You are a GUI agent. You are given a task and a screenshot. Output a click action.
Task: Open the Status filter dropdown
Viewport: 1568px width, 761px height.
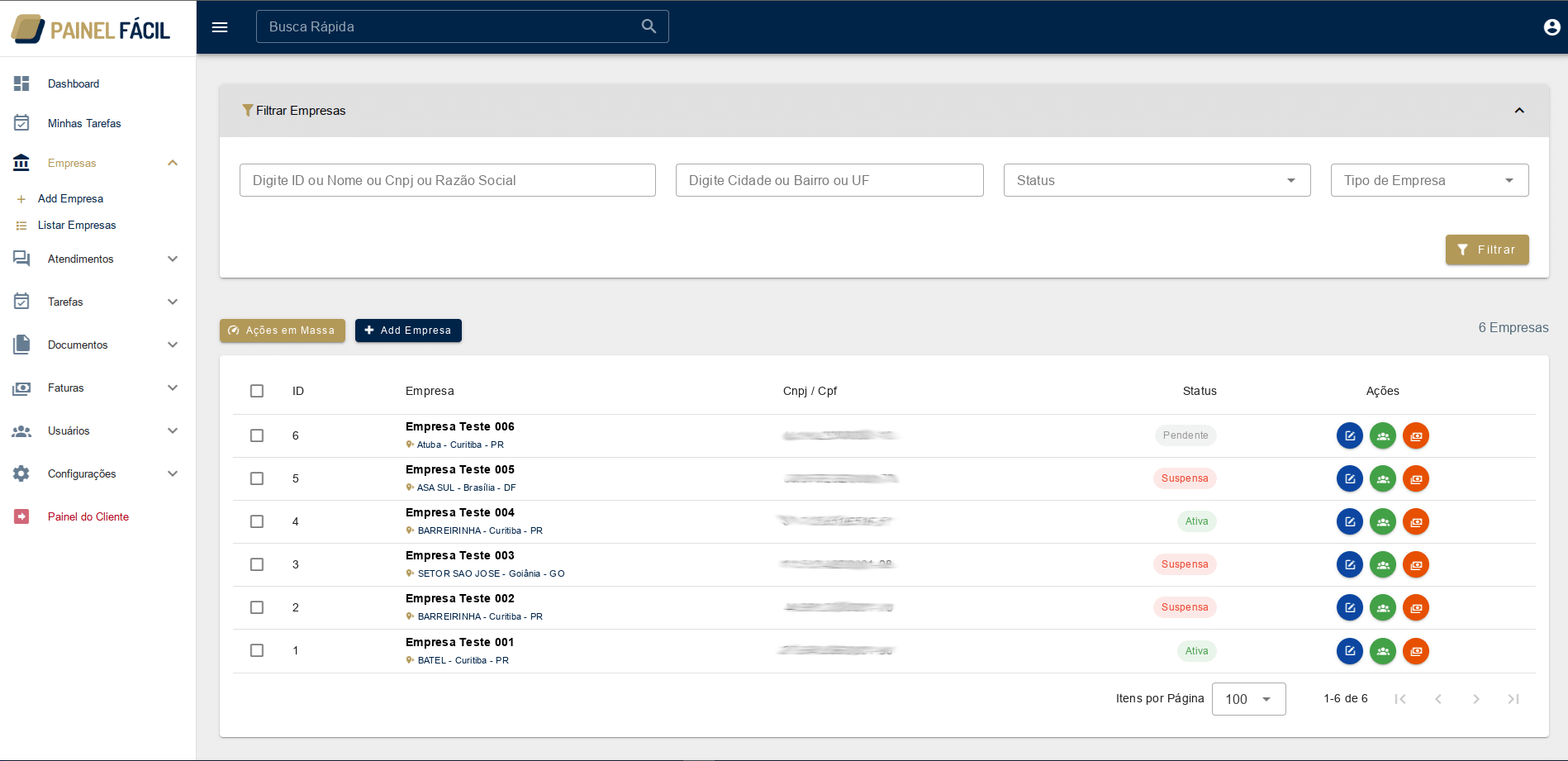1156,180
